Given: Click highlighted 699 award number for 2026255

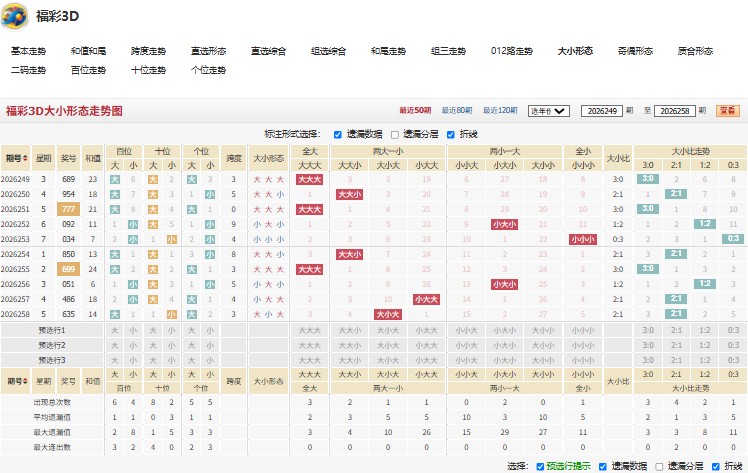Looking at the screenshot, I should (68, 269).
